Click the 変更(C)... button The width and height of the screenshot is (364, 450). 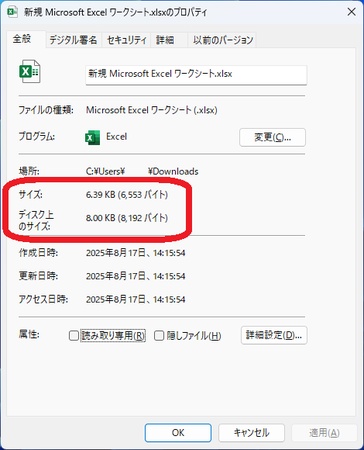pos(272,137)
